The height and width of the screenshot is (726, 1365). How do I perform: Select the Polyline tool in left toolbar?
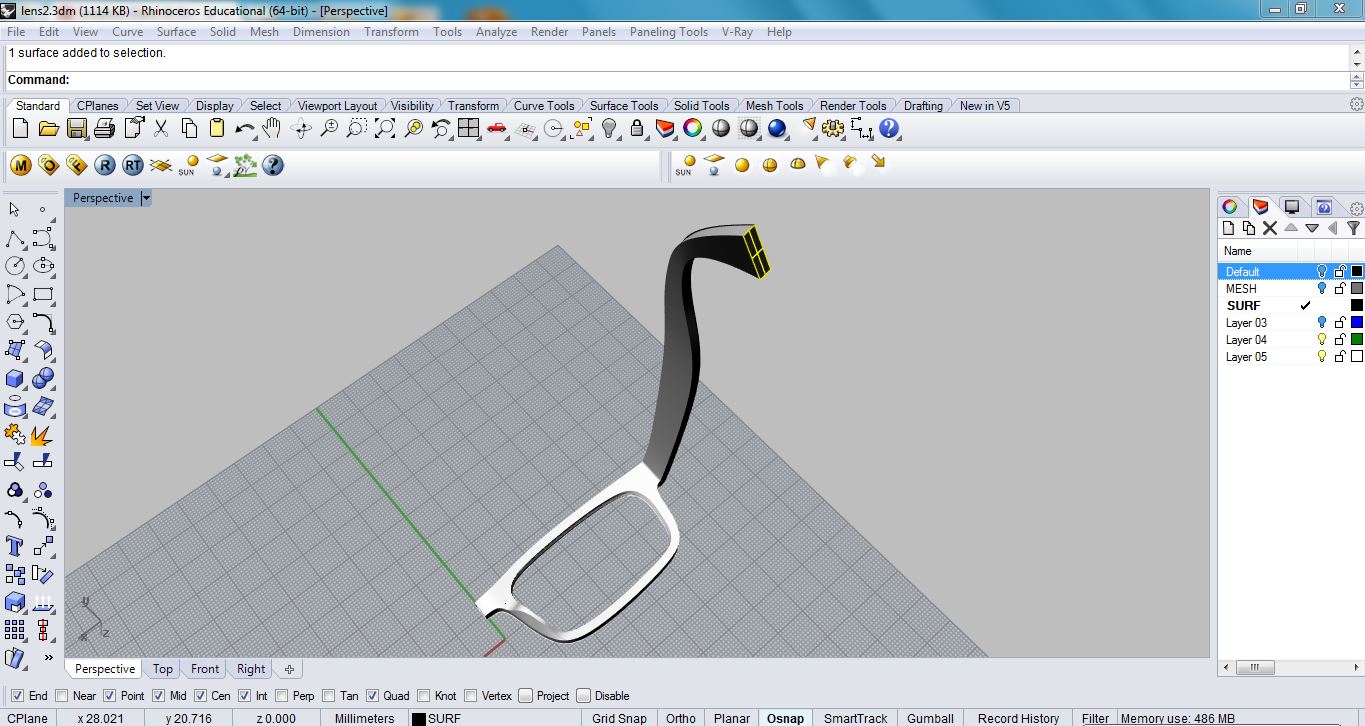coord(15,238)
